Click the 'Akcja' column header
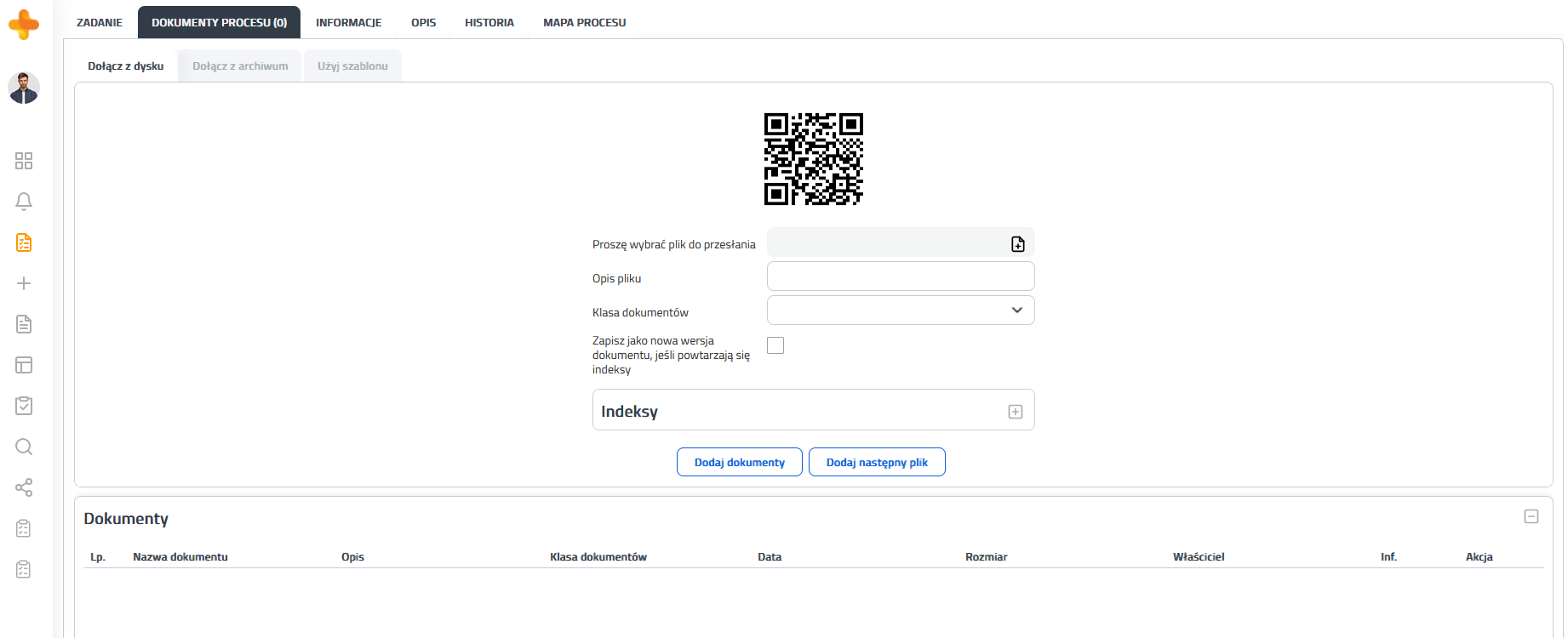Viewport: 1568px width, 638px height. click(1479, 557)
